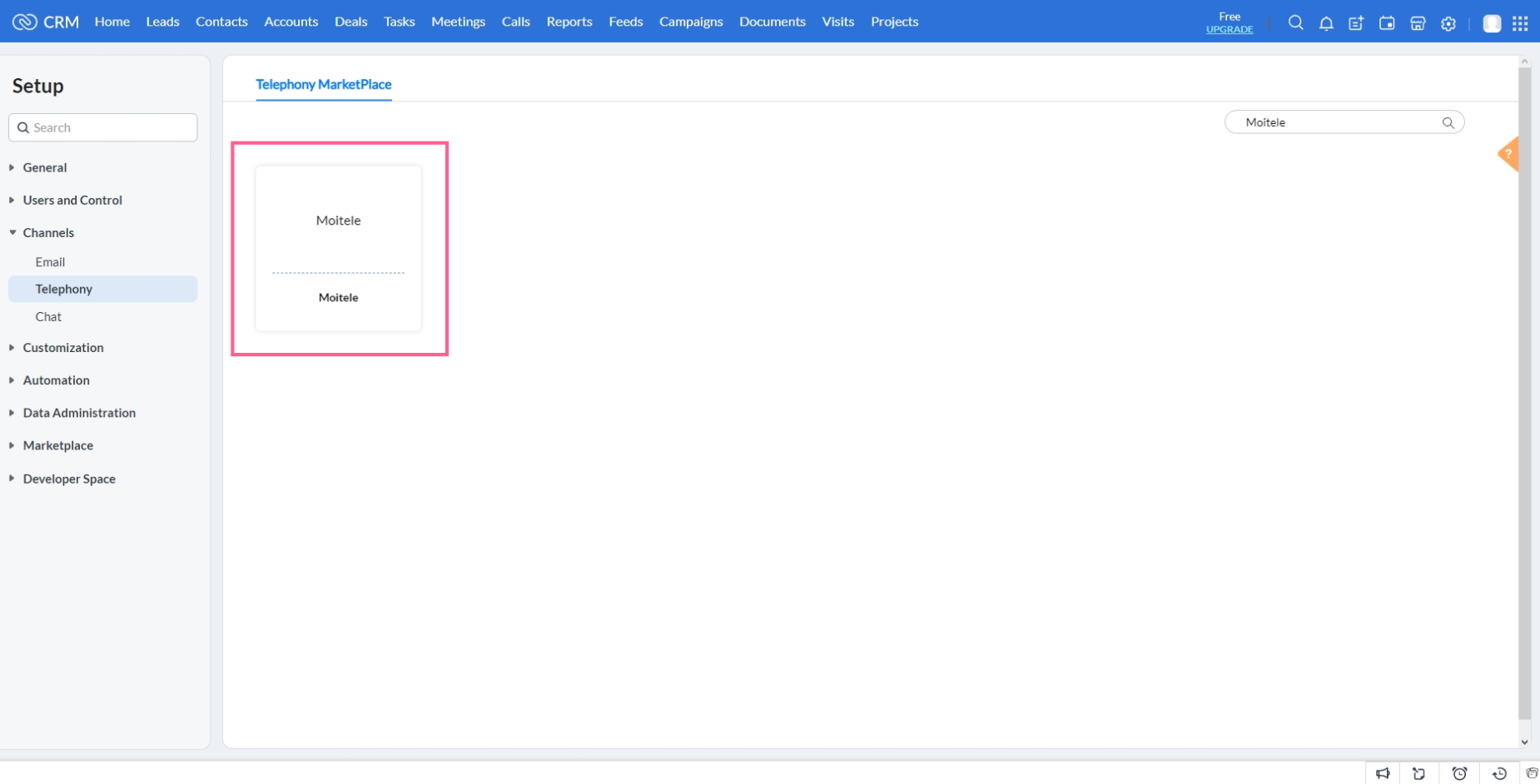Click the Zoho CRM logo
The height and width of the screenshot is (784, 1540).
click(46, 22)
